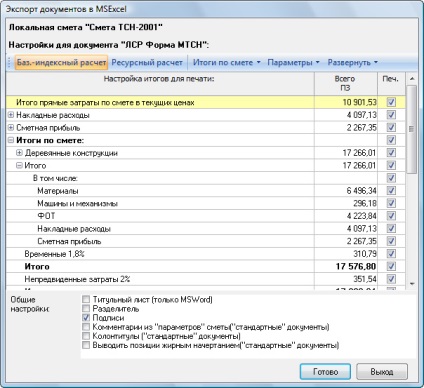Open the Развернуть dropdown menu

[x=353, y=62]
